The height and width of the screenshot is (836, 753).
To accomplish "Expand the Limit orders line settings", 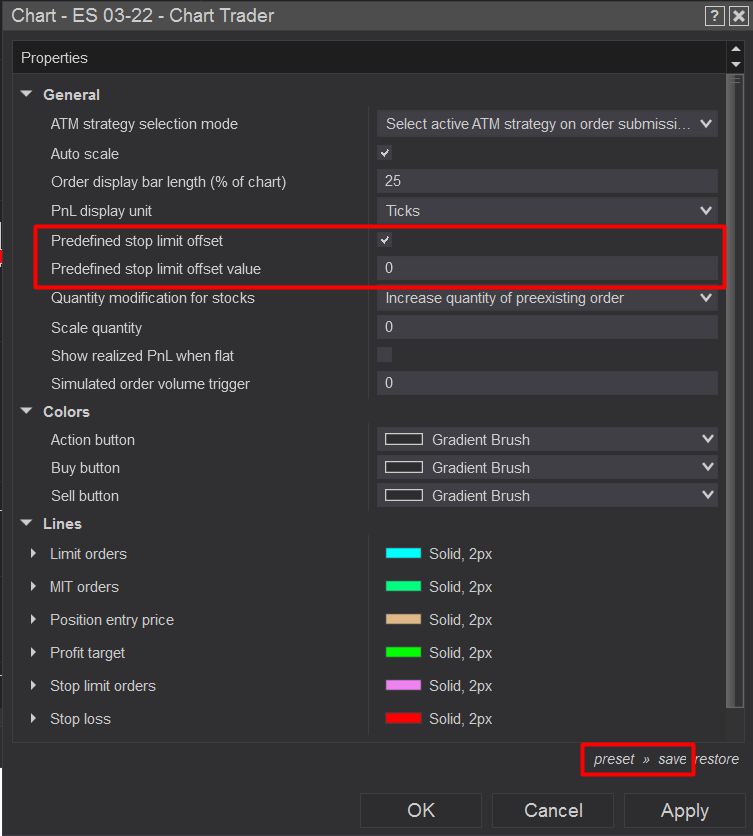I will pyautogui.click(x=34, y=554).
